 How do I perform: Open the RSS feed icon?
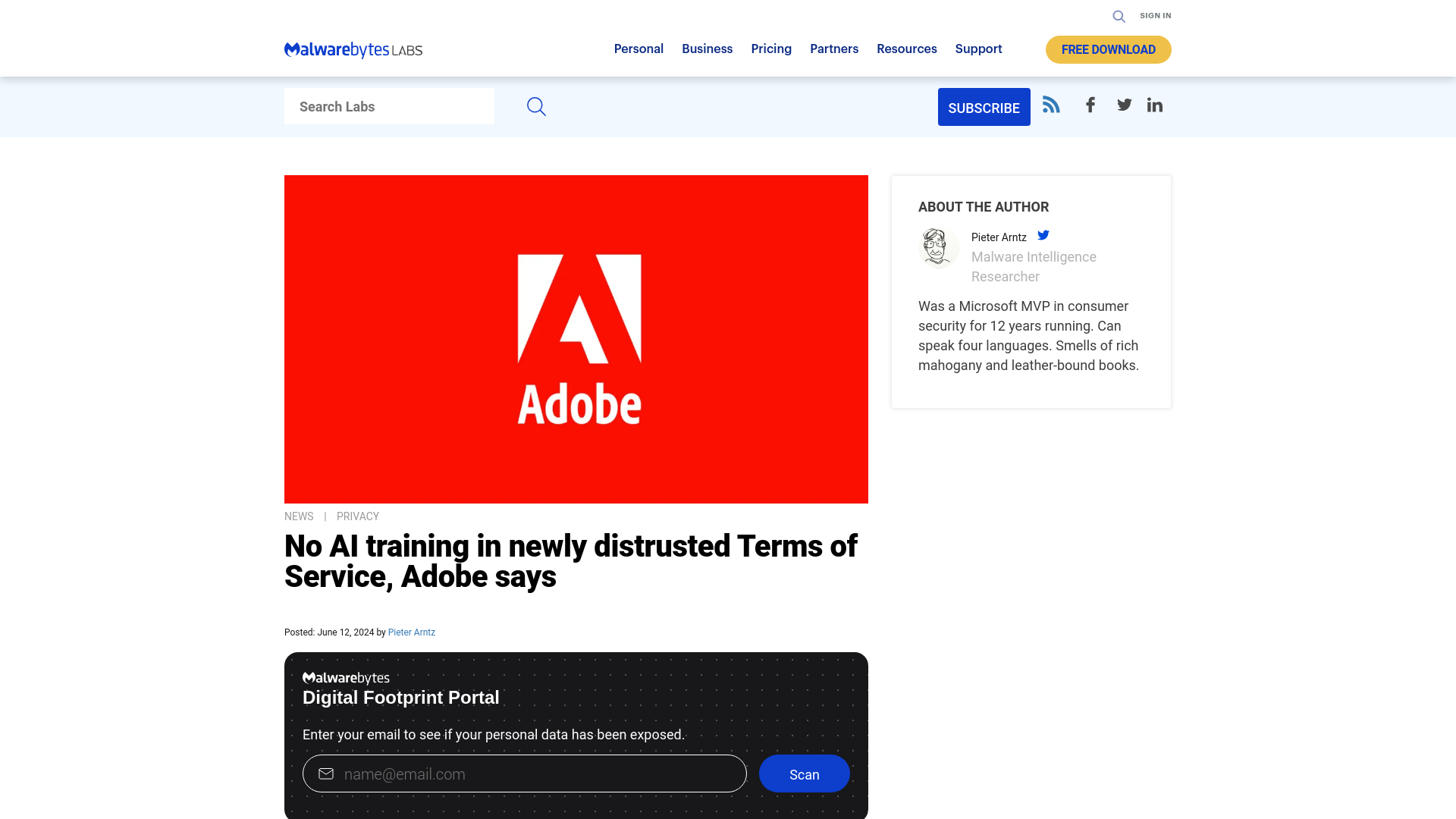click(1050, 104)
